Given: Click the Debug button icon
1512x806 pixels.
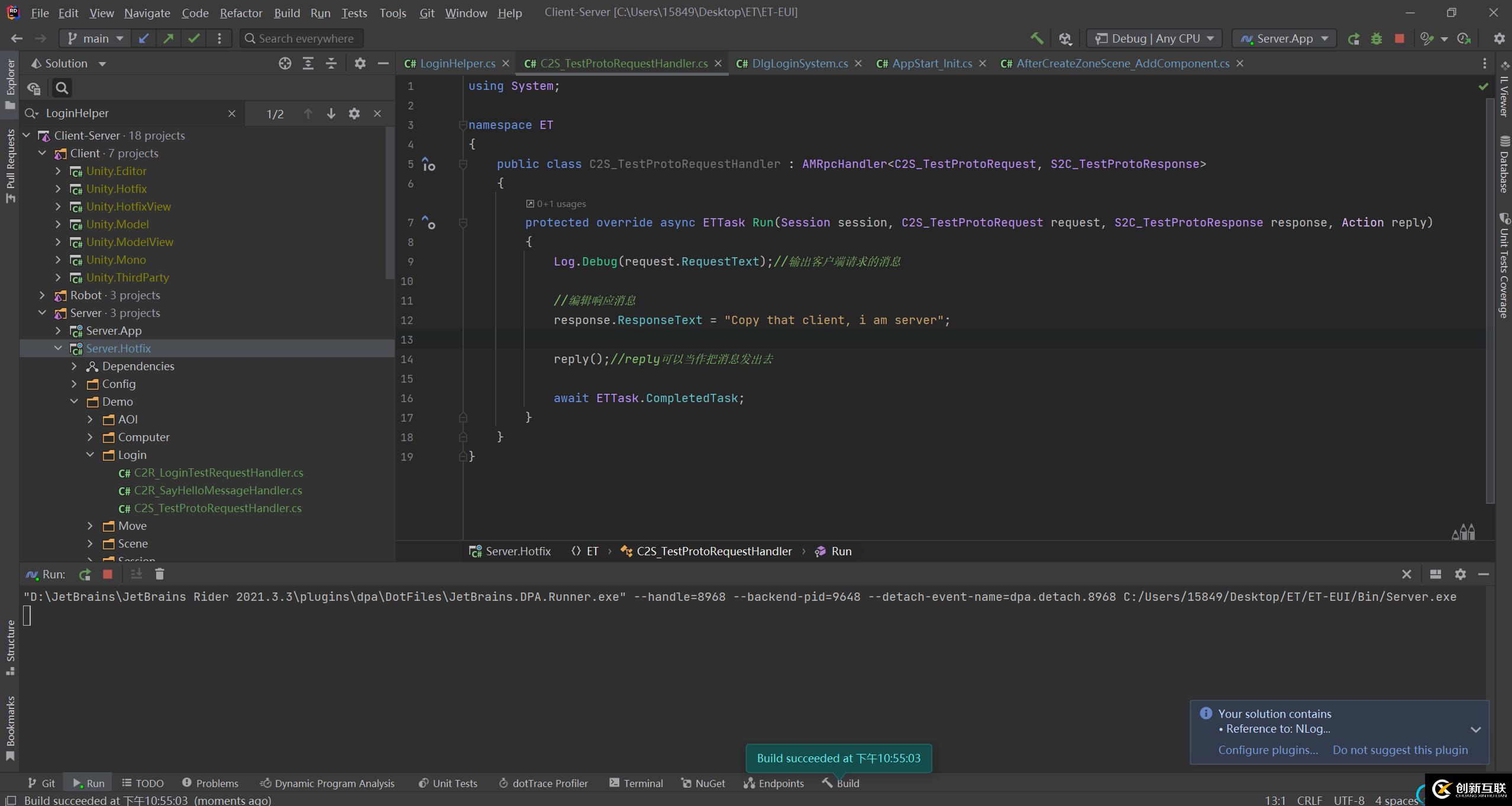Looking at the screenshot, I should pos(1377,38).
